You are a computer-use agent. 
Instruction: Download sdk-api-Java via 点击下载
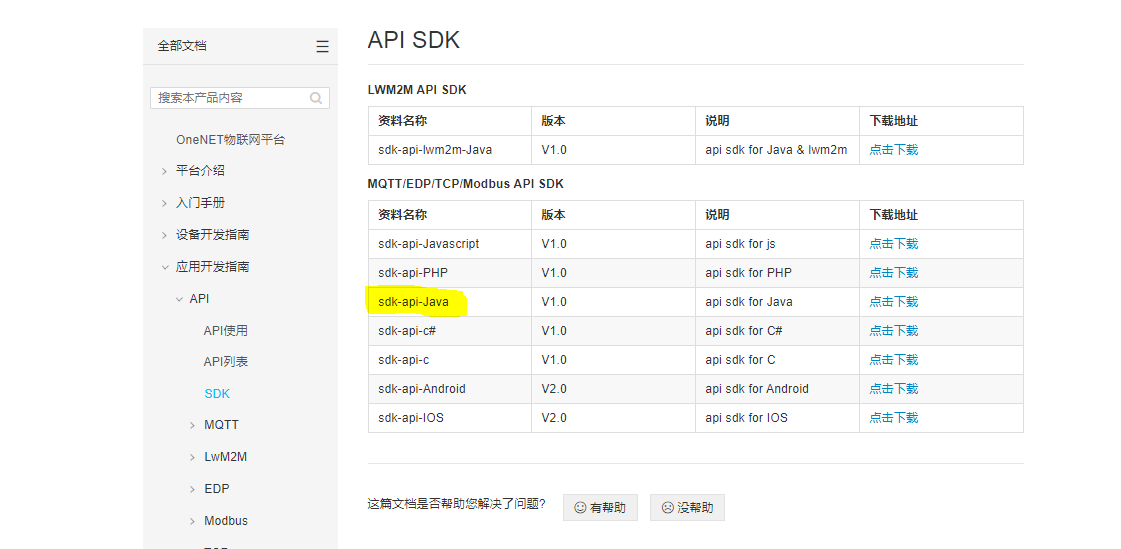tap(894, 302)
